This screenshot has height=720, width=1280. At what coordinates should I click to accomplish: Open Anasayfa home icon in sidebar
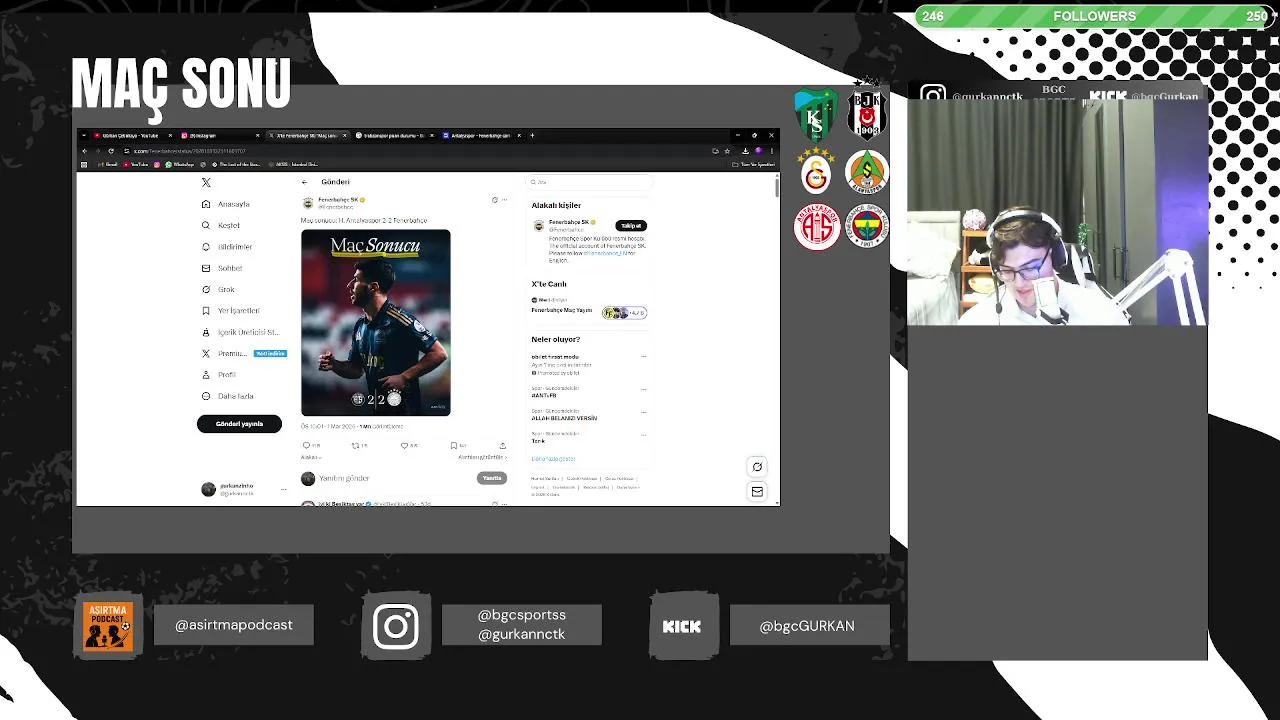[206, 204]
